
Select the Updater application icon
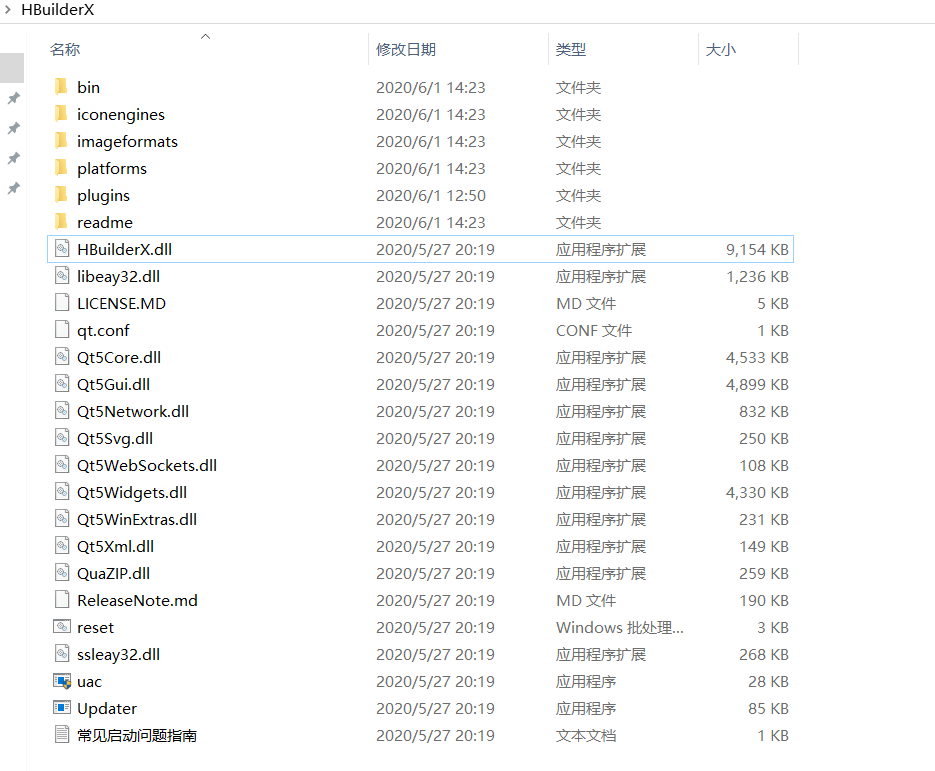pyautogui.click(x=62, y=708)
